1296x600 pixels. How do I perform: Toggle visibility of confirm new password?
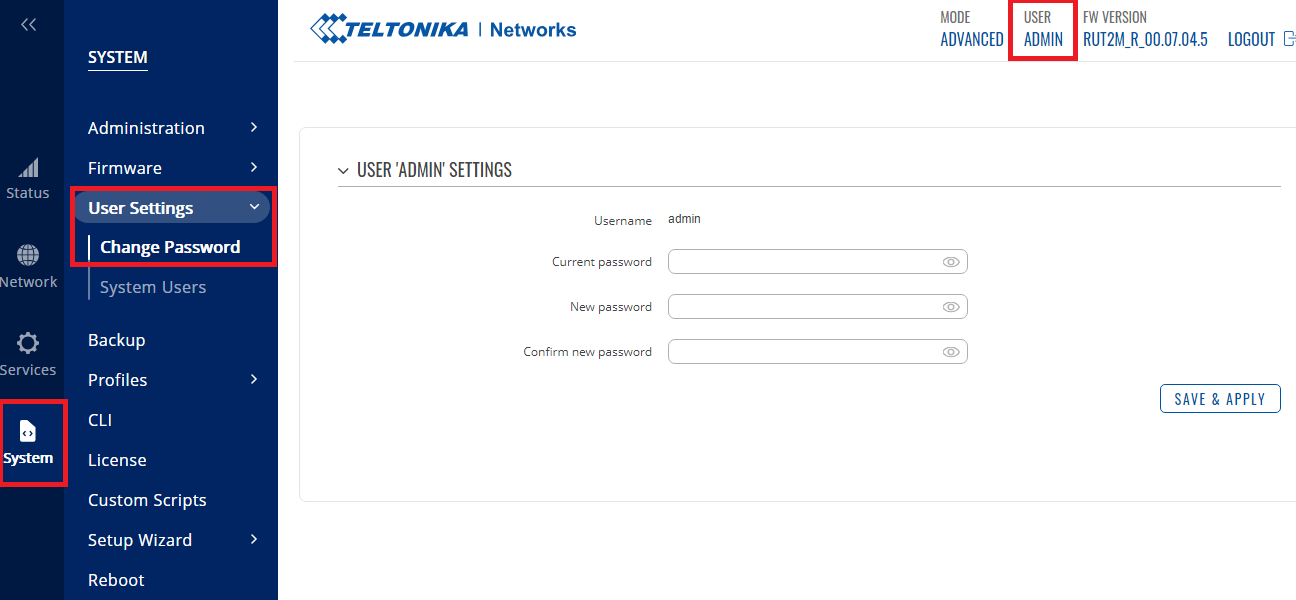click(x=951, y=352)
